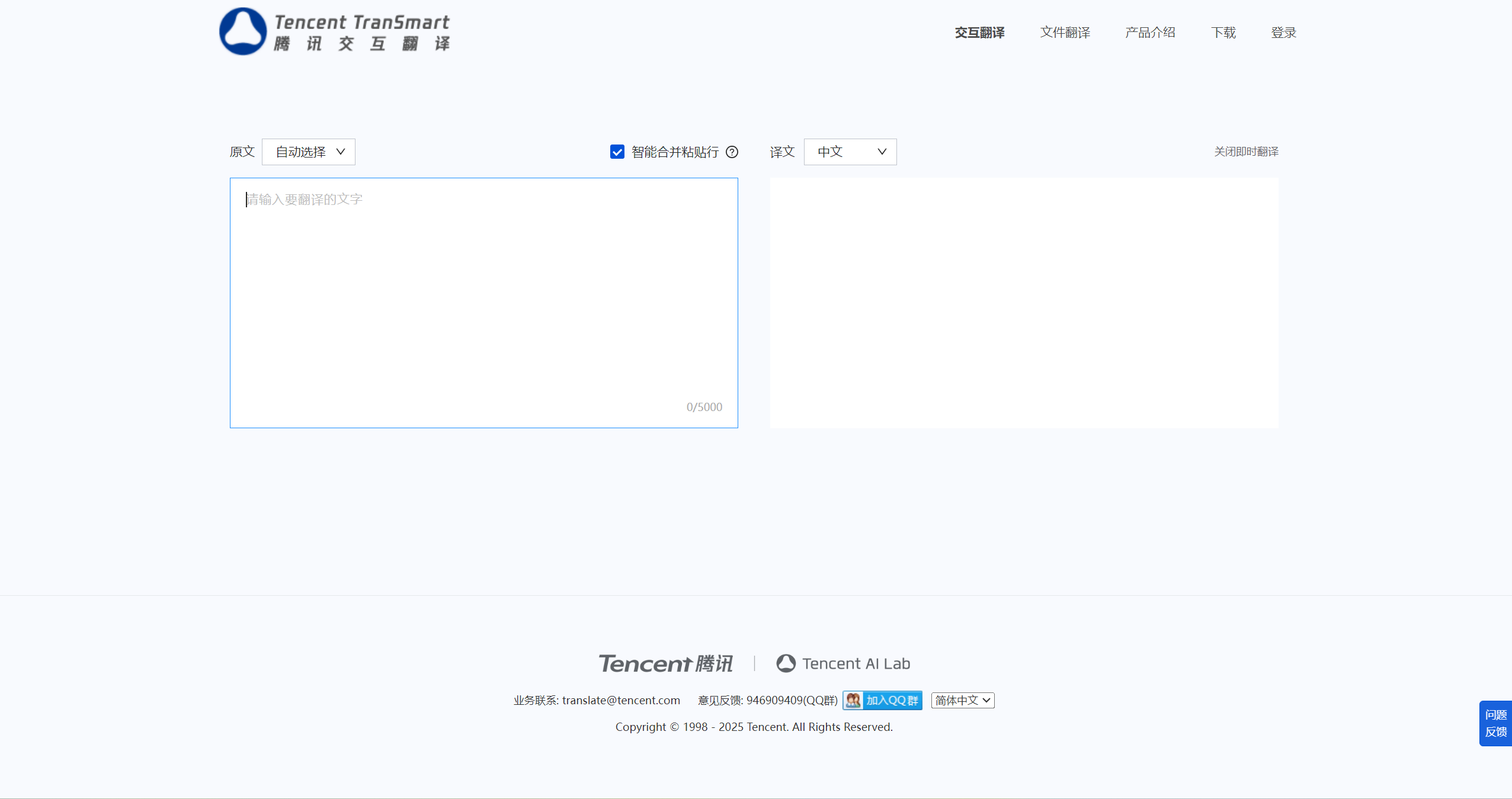The height and width of the screenshot is (799, 1512).
Task: Click the Tencent 腾讯 footer logo
Action: (665, 663)
